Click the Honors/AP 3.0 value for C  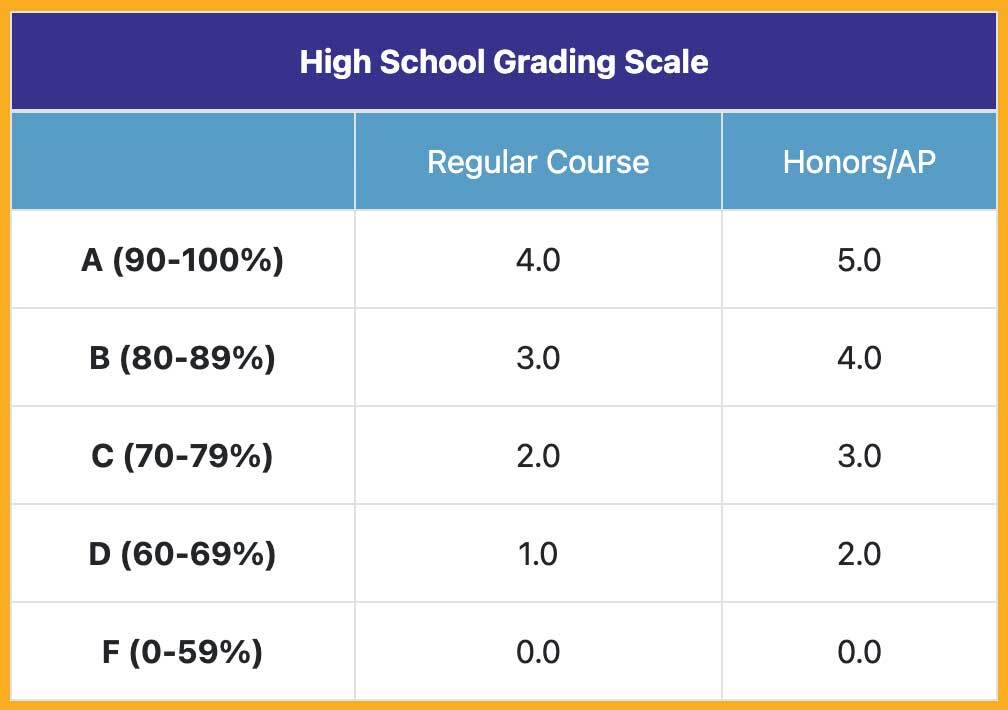pos(859,456)
